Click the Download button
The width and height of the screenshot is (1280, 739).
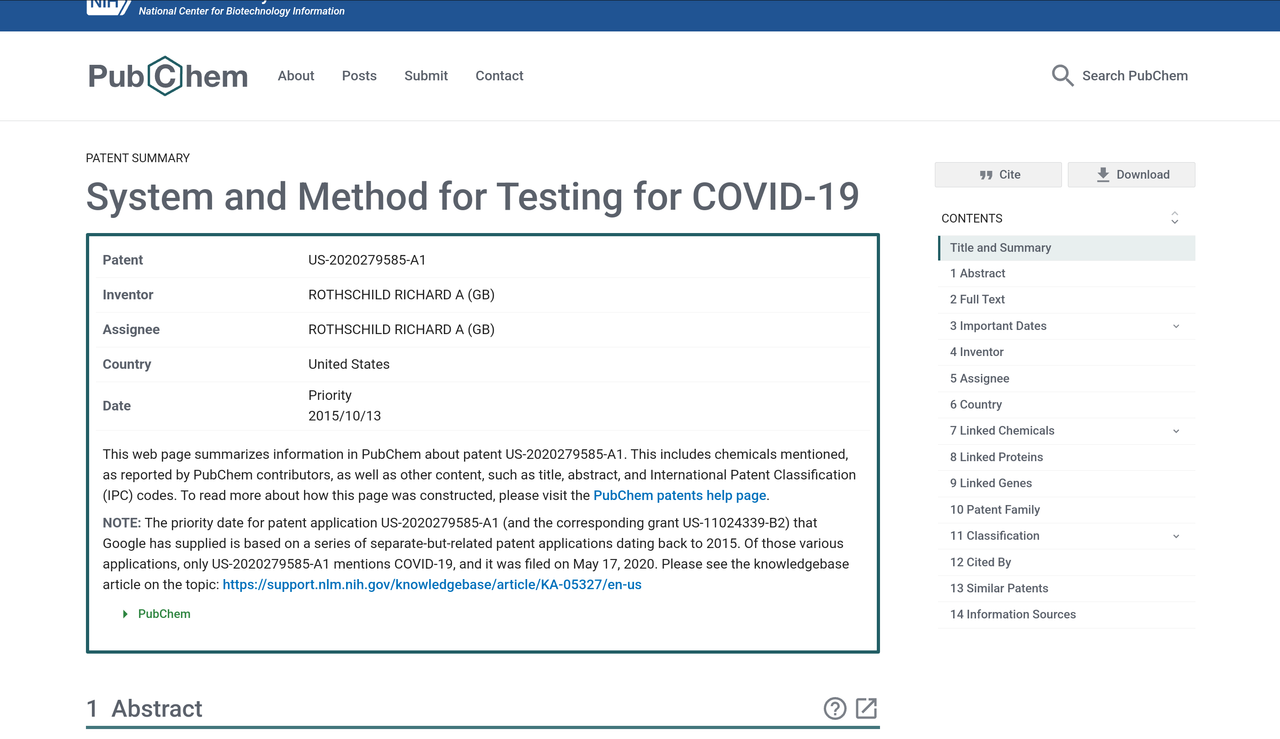coord(1132,174)
